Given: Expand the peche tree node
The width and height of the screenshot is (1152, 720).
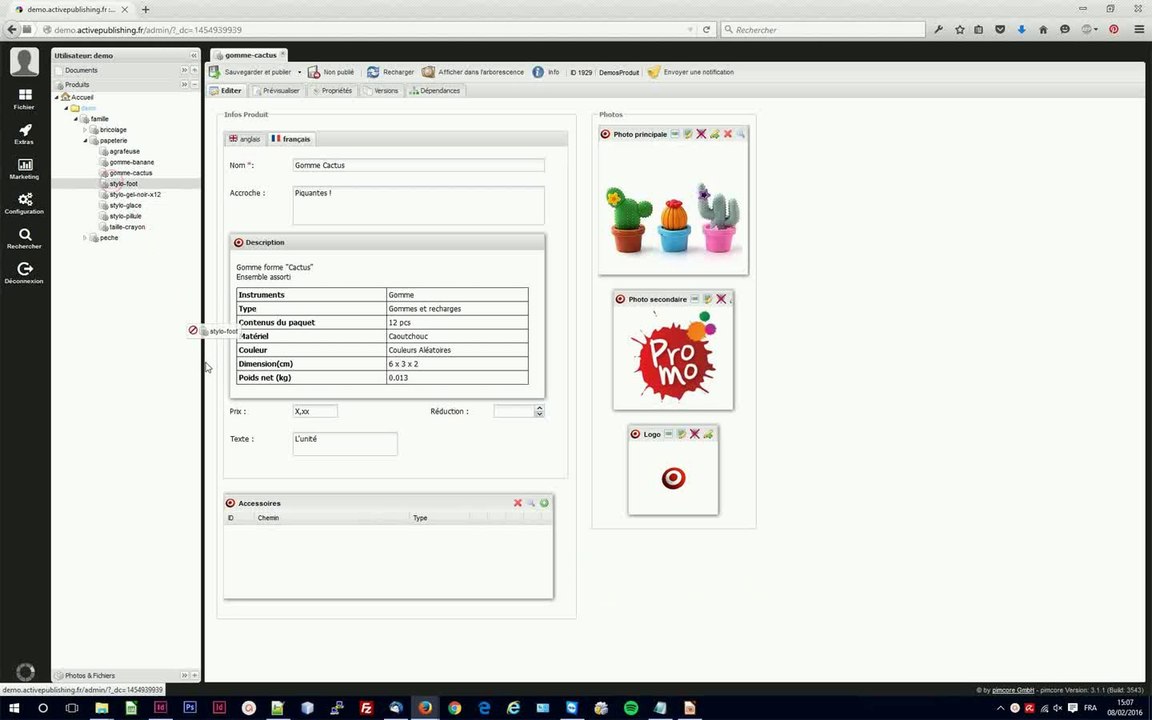Looking at the screenshot, I should pos(85,238).
